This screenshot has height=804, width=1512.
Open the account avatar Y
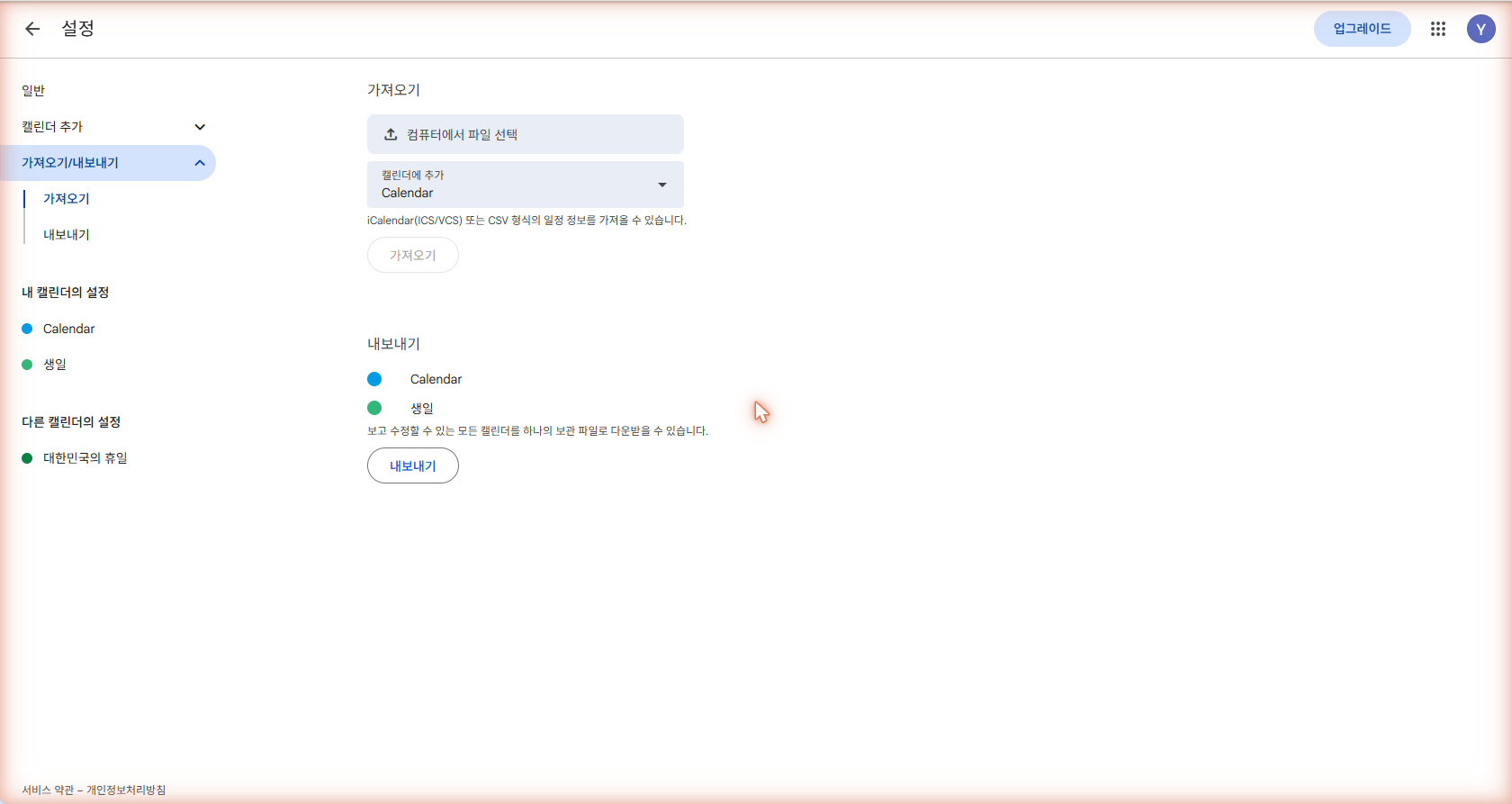tap(1481, 29)
